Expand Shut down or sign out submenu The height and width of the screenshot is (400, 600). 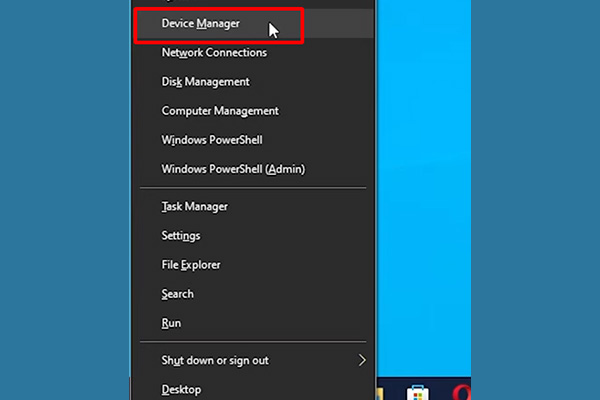[x=253, y=361]
